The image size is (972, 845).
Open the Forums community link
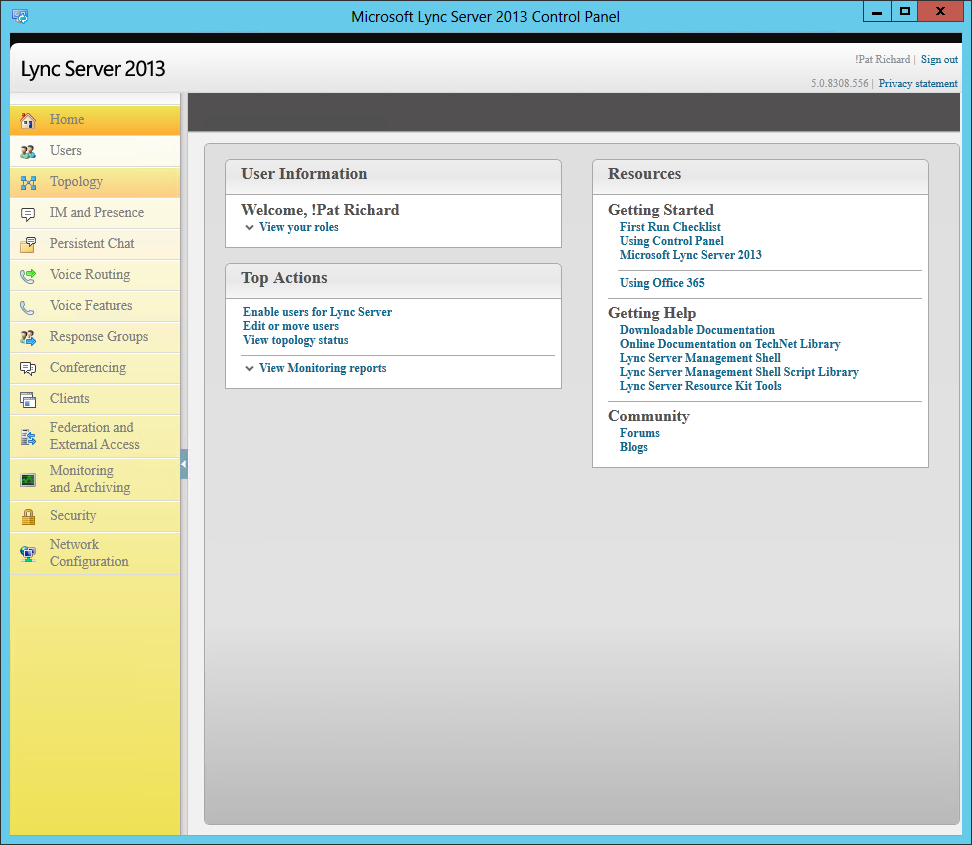click(640, 433)
